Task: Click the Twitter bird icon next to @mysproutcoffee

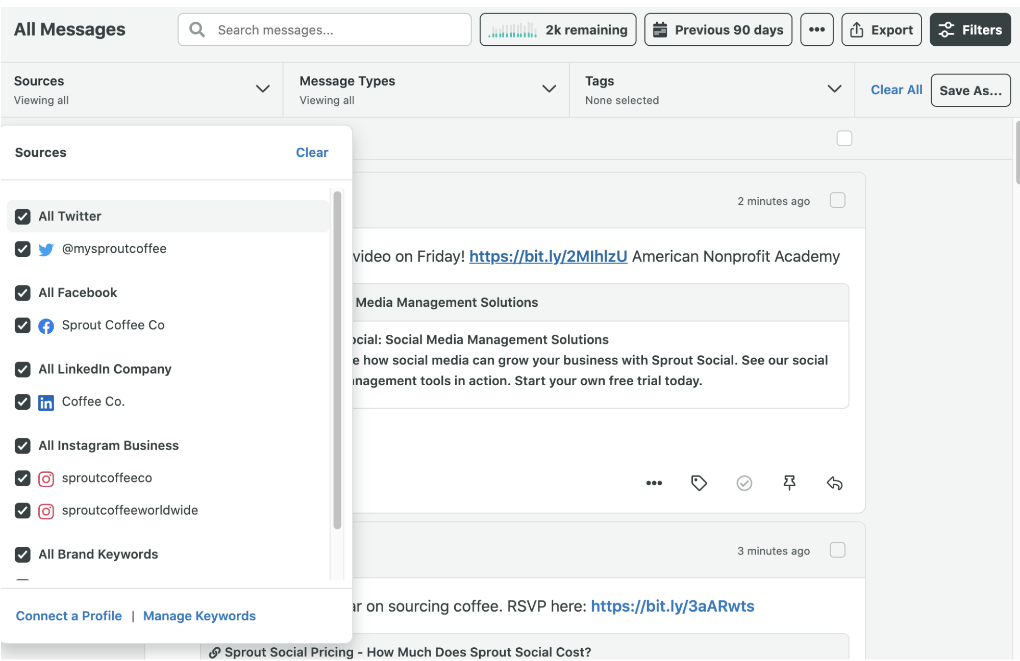Action: click(44, 248)
